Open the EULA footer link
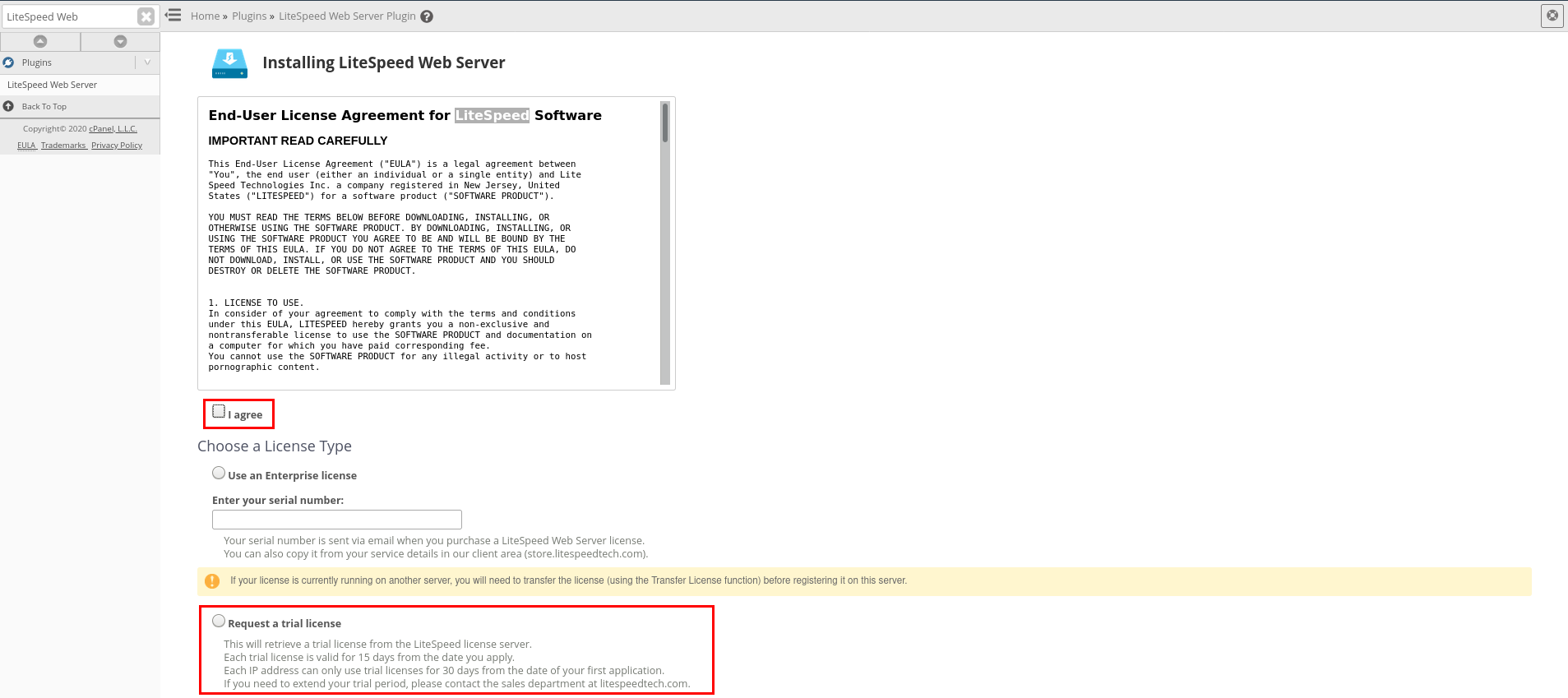This screenshot has height=698, width=1568. pyautogui.click(x=27, y=146)
